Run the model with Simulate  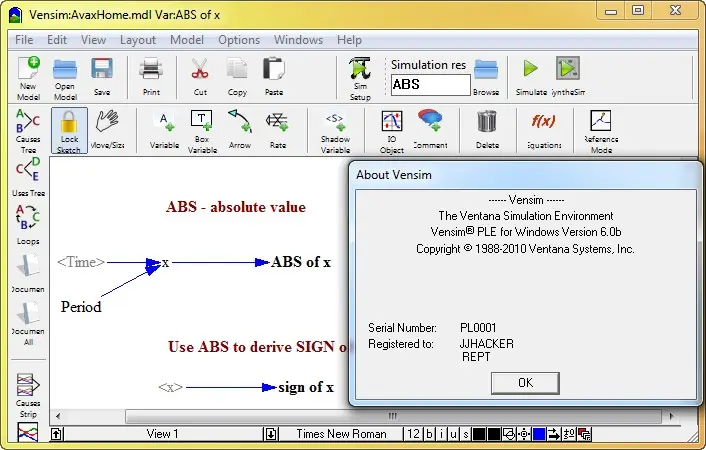(531, 77)
